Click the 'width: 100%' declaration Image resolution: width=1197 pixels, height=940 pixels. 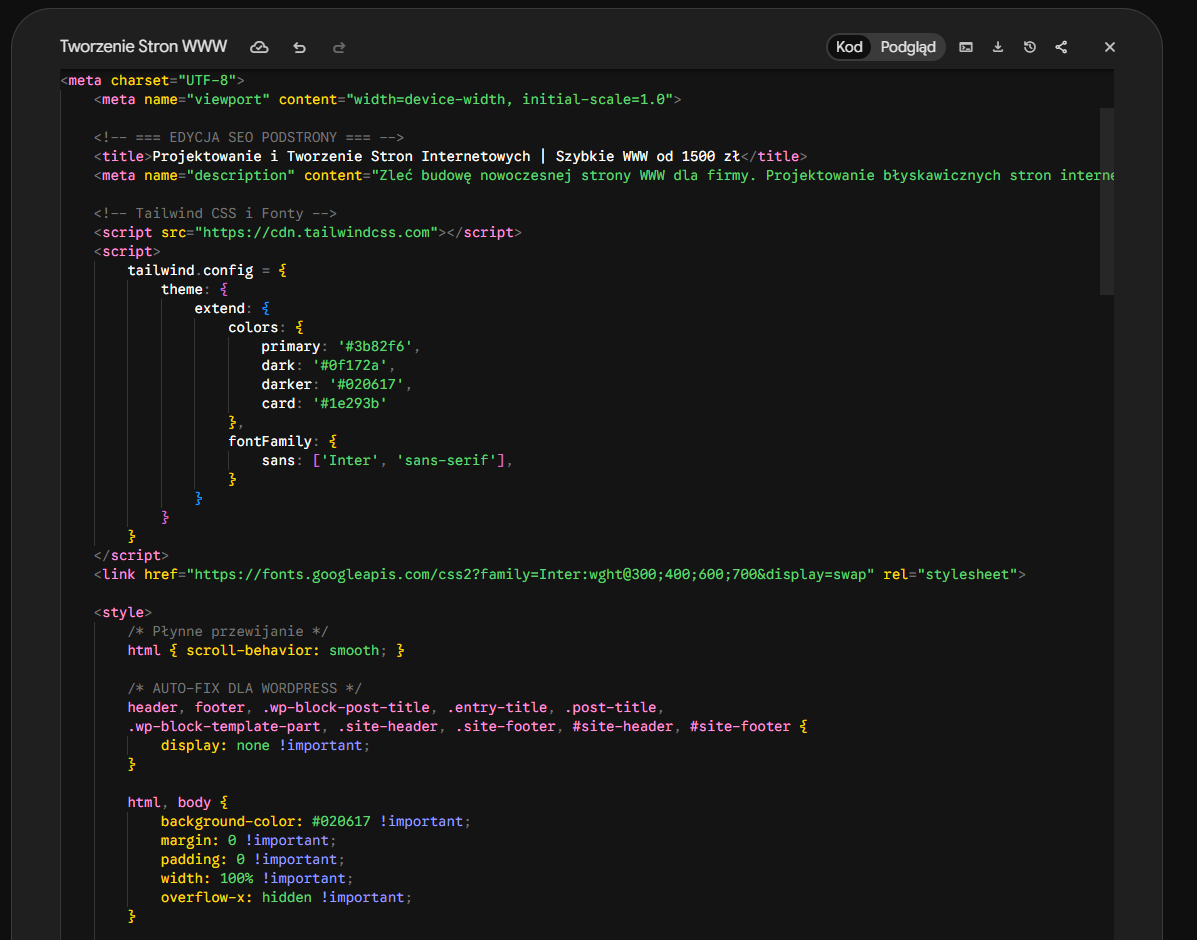point(257,878)
